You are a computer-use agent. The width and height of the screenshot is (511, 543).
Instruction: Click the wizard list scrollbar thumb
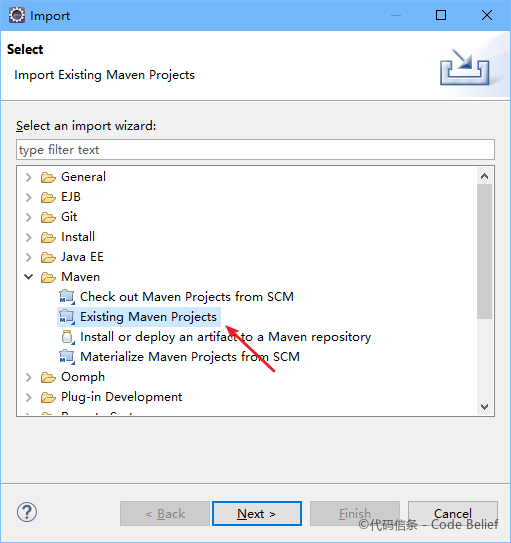pyautogui.click(x=484, y=251)
